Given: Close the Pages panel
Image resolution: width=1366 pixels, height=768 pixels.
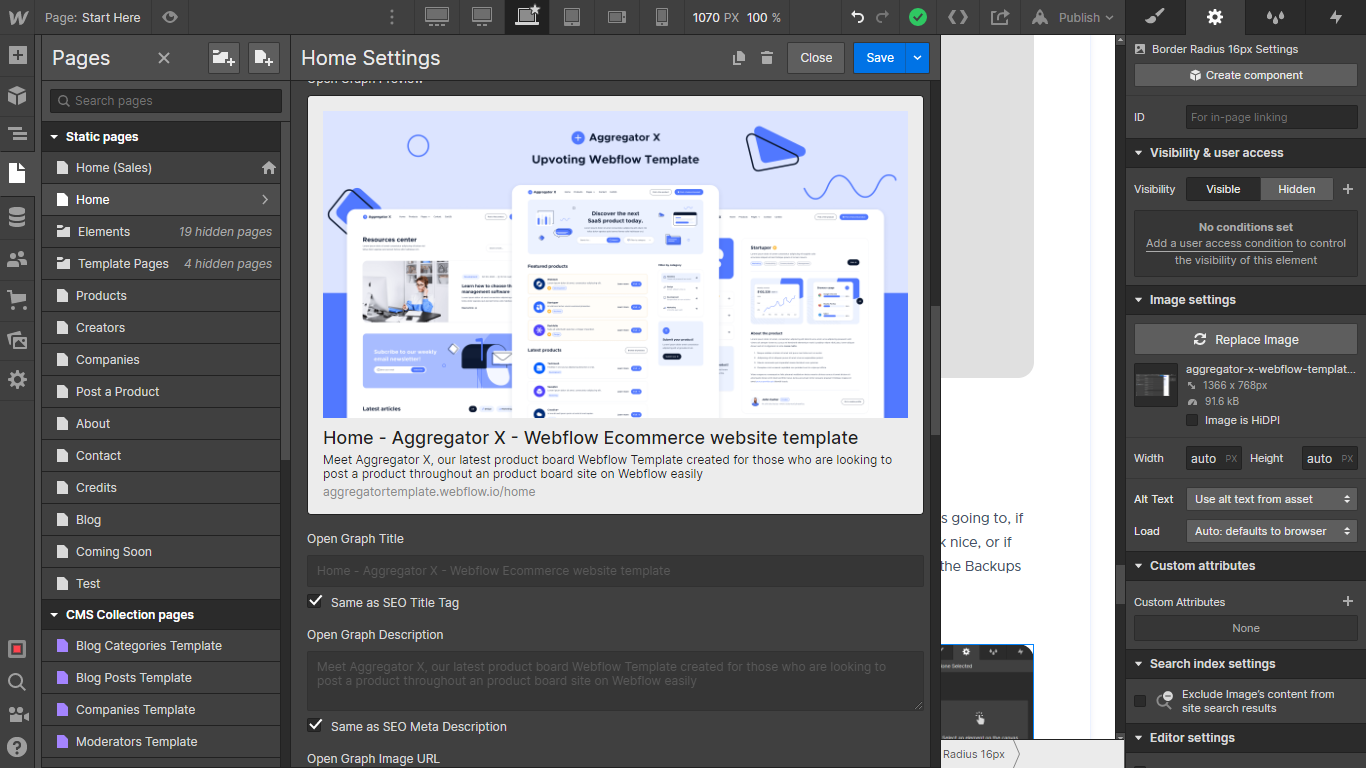Looking at the screenshot, I should 164,58.
